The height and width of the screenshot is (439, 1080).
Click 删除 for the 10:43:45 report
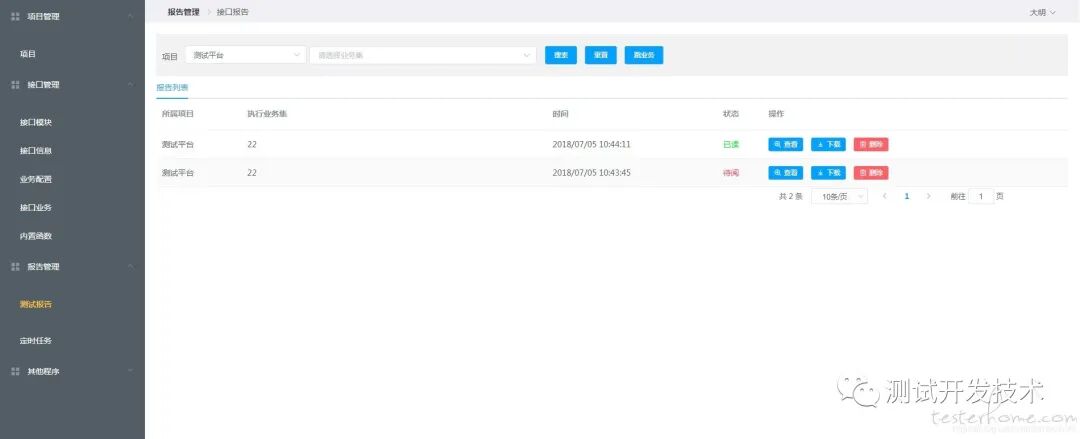coord(871,173)
